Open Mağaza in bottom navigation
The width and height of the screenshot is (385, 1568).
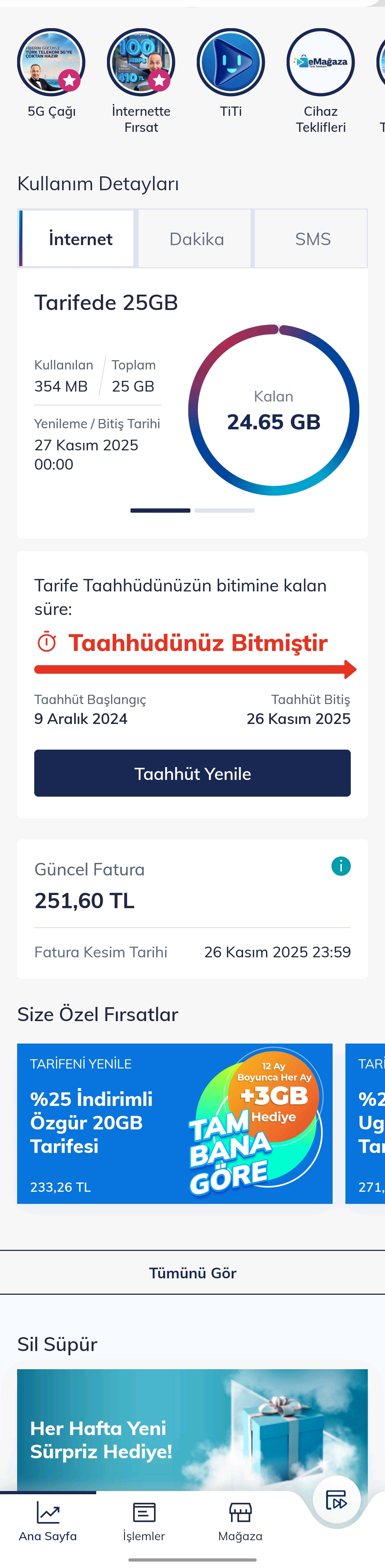pyautogui.click(x=241, y=1520)
